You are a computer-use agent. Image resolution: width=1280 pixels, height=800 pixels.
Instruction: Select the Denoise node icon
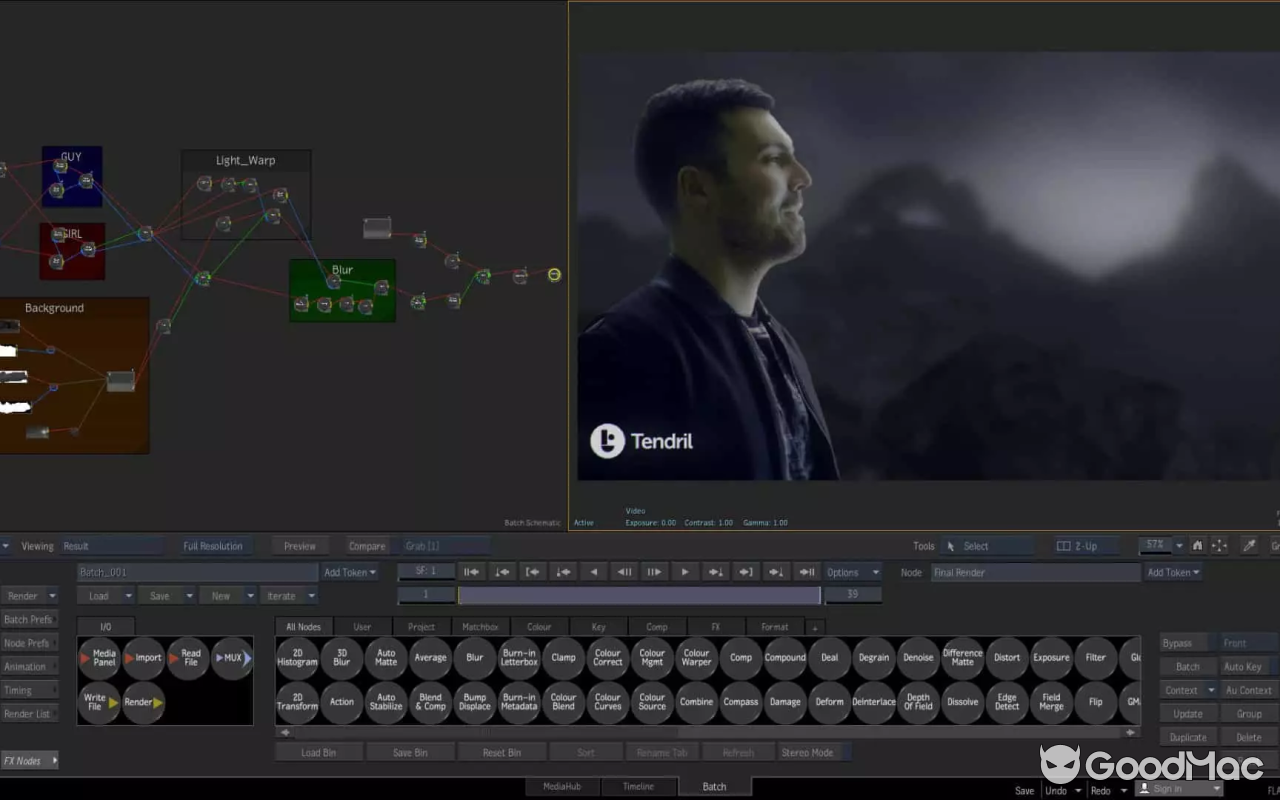point(917,658)
